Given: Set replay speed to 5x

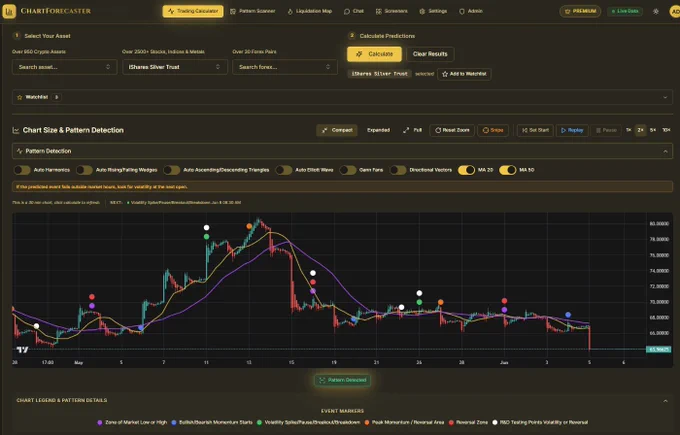Looking at the screenshot, I should tap(653, 130).
